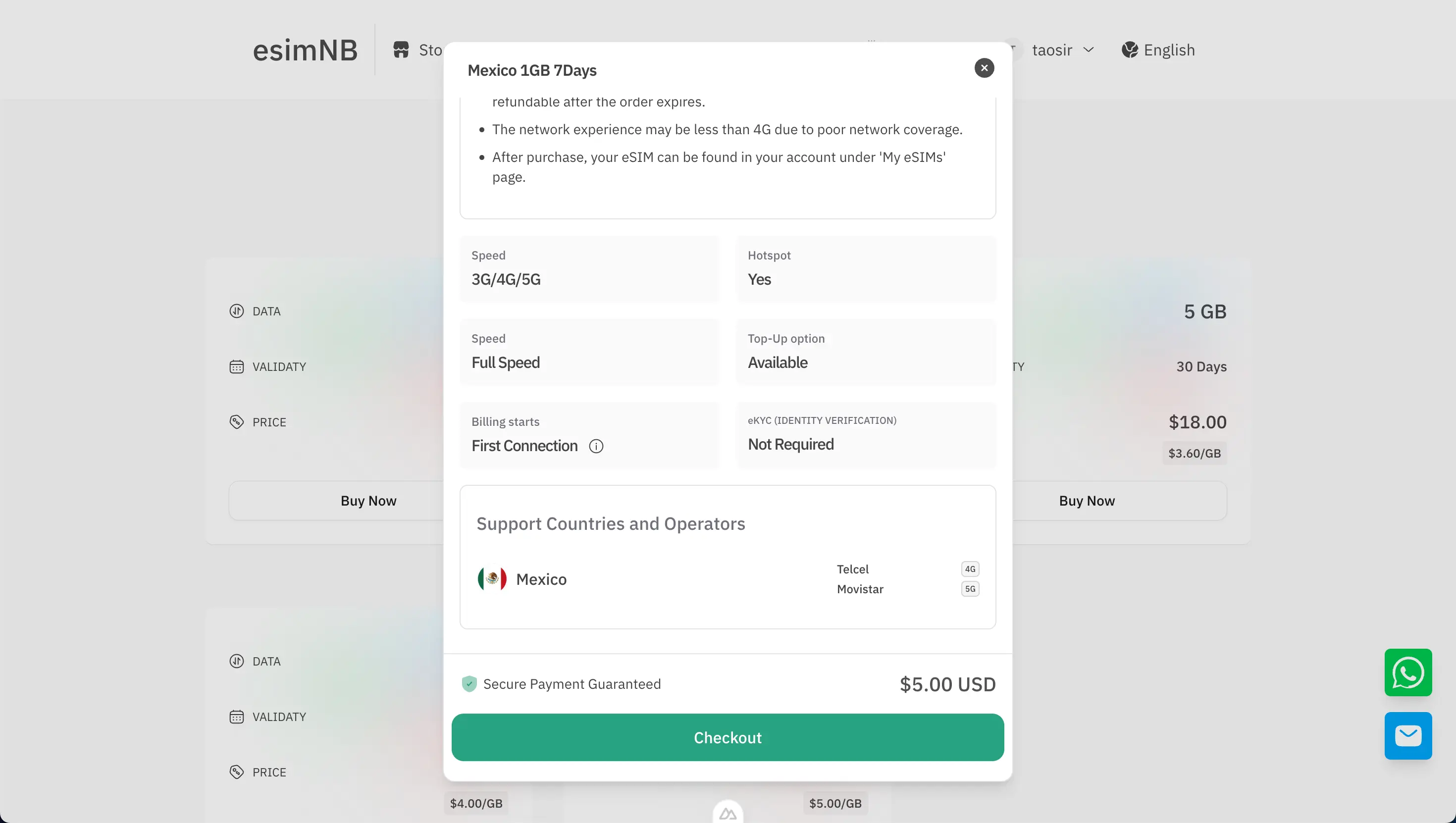Click the Store icon in the header
The image size is (1456, 823).
pyautogui.click(x=402, y=50)
